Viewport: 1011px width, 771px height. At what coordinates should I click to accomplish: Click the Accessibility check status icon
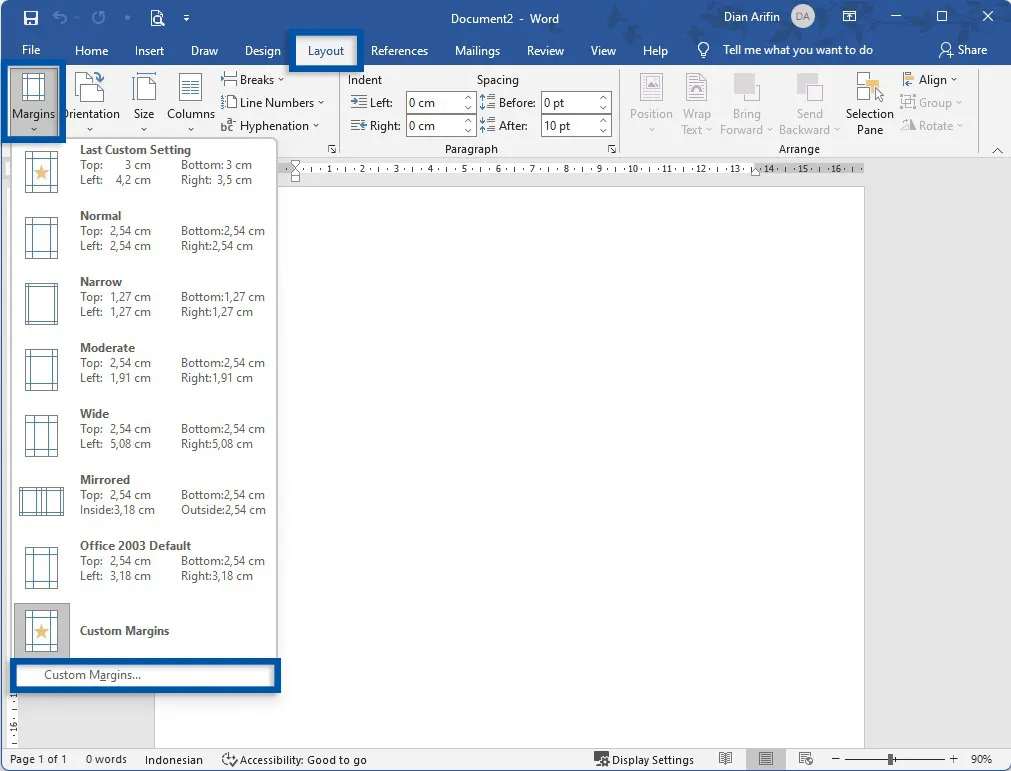coord(229,760)
